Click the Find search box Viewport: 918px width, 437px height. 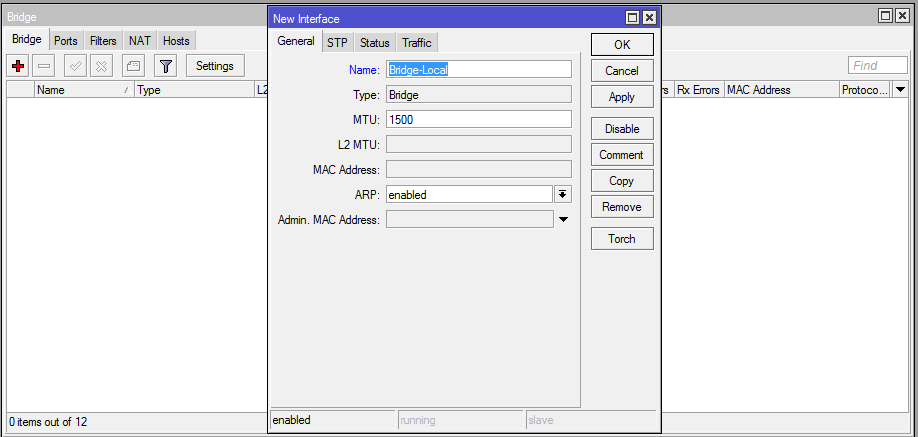click(877, 66)
